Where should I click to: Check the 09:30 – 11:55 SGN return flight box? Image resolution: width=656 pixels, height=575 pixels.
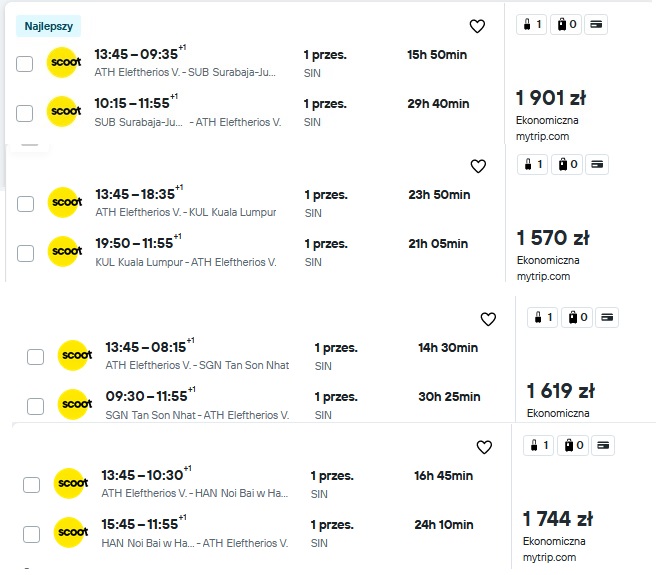click(35, 406)
